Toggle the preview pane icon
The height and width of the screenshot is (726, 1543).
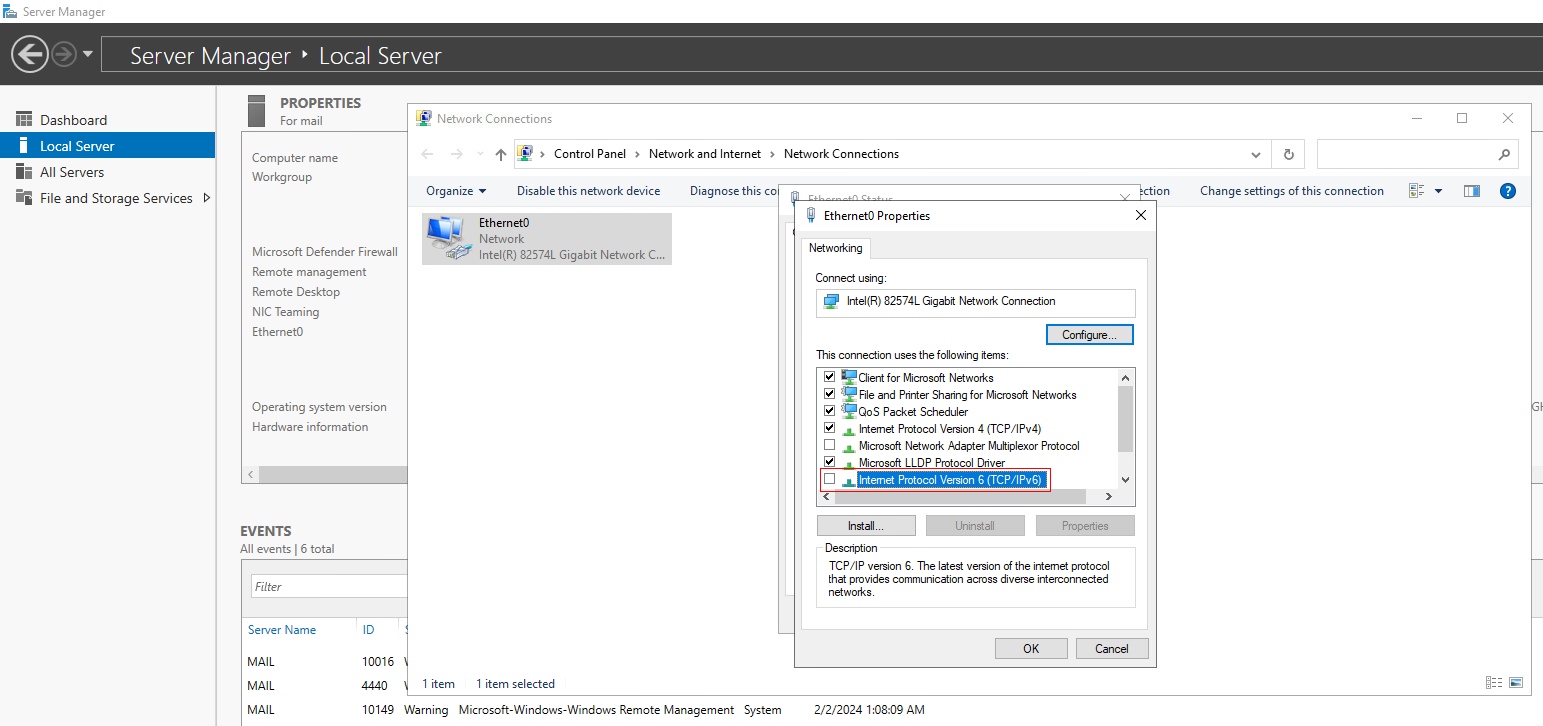click(x=1471, y=191)
